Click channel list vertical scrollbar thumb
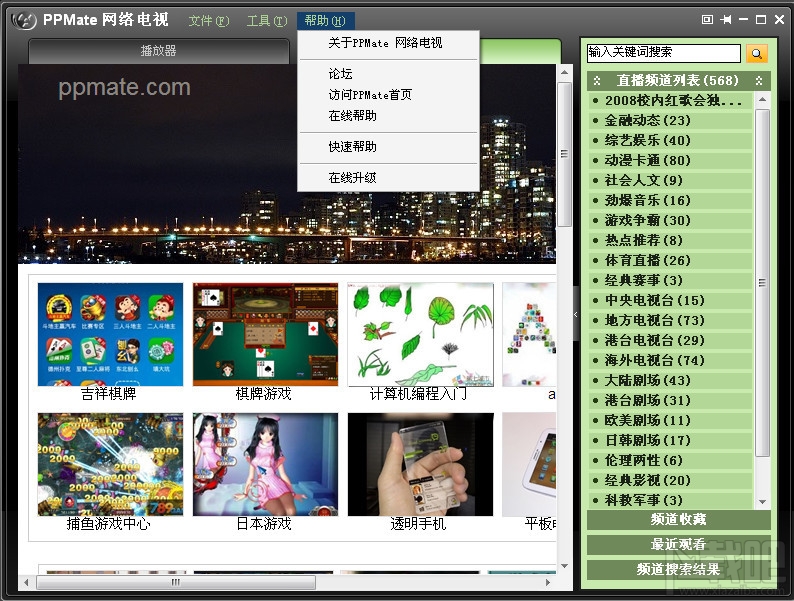 (762, 283)
